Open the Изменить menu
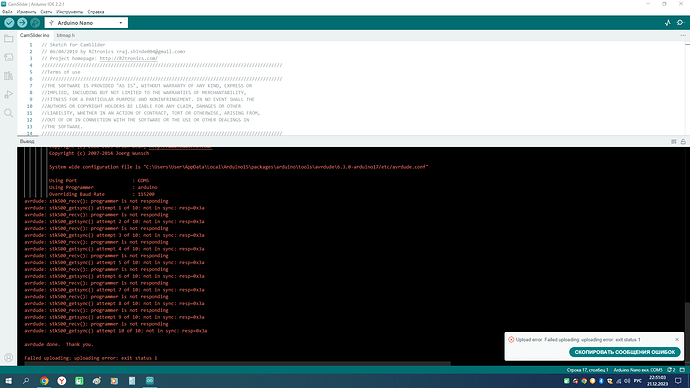The height and width of the screenshot is (388, 690). click(x=26, y=12)
